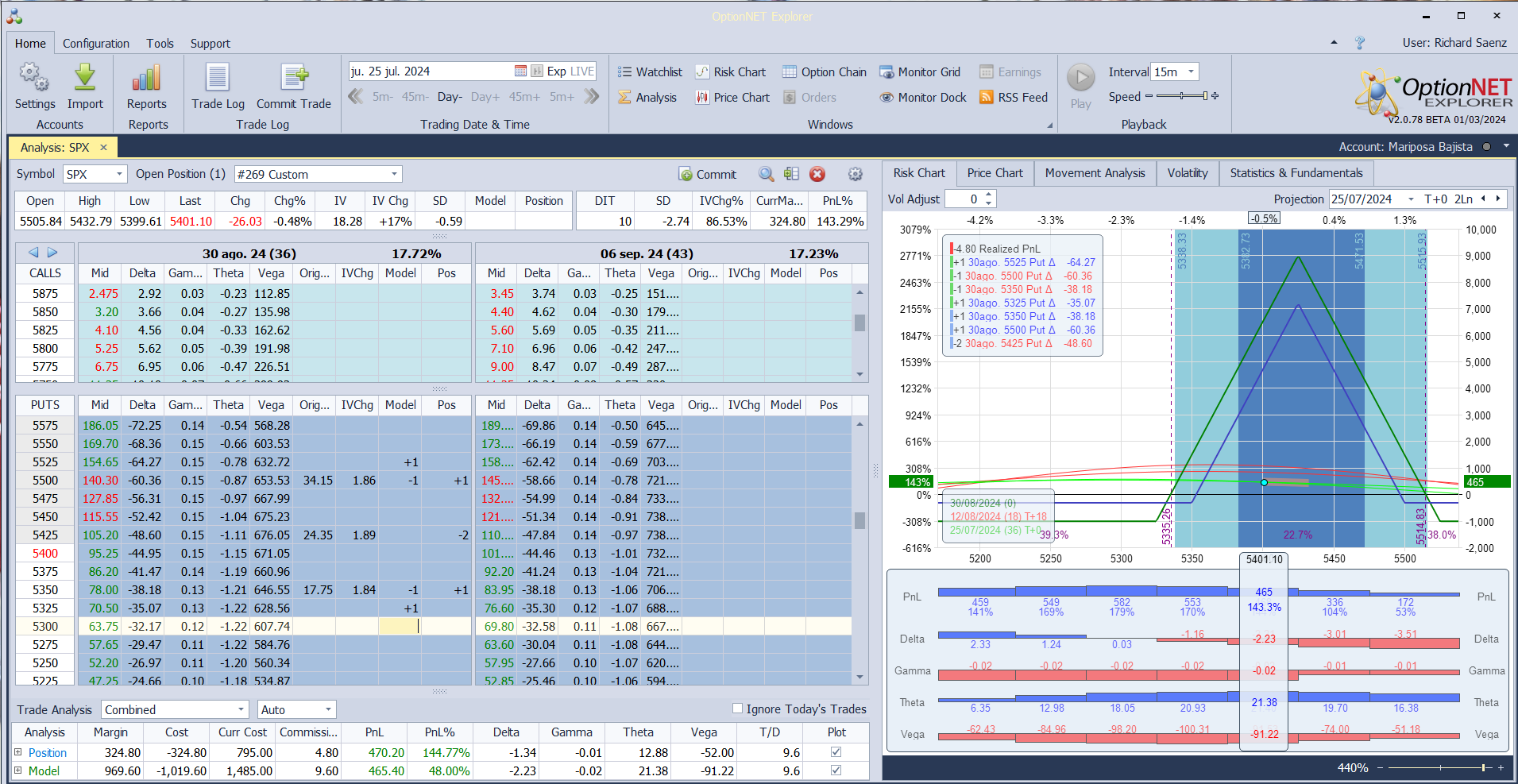Click the Commit button
This screenshot has height=784, width=1518.
click(x=707, y=175)
